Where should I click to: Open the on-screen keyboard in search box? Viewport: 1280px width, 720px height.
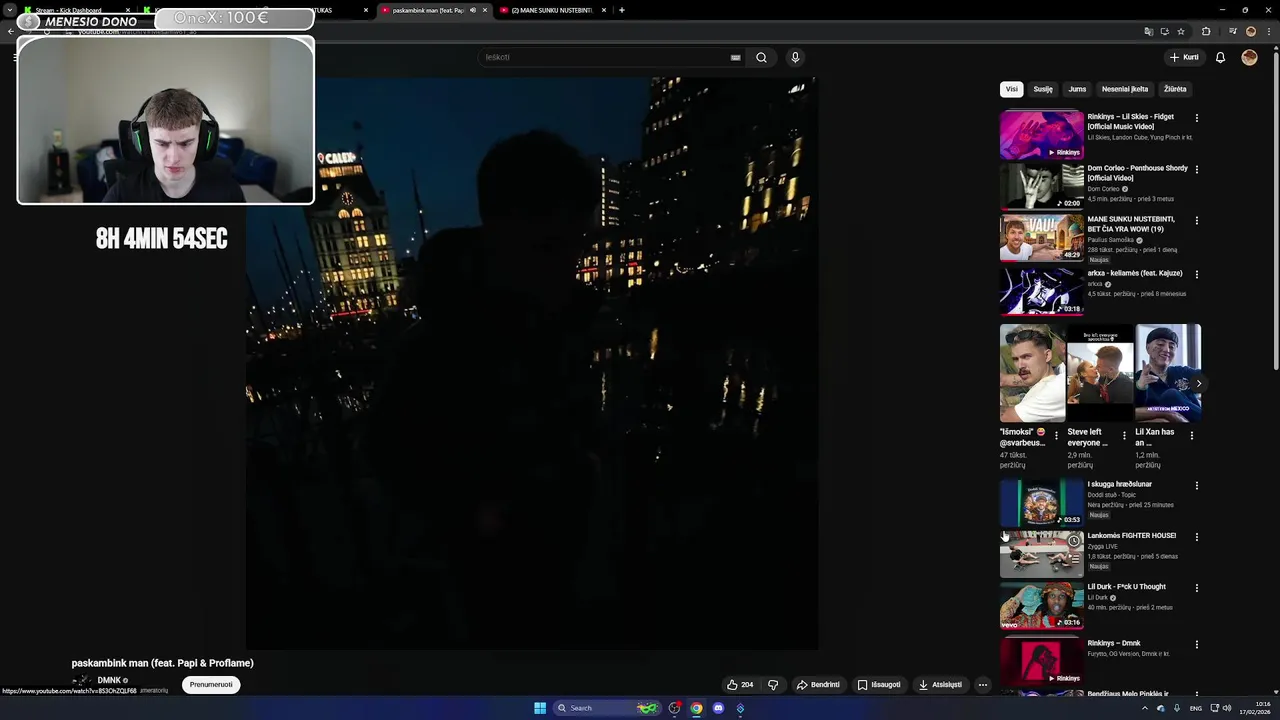tap(735, 57)
